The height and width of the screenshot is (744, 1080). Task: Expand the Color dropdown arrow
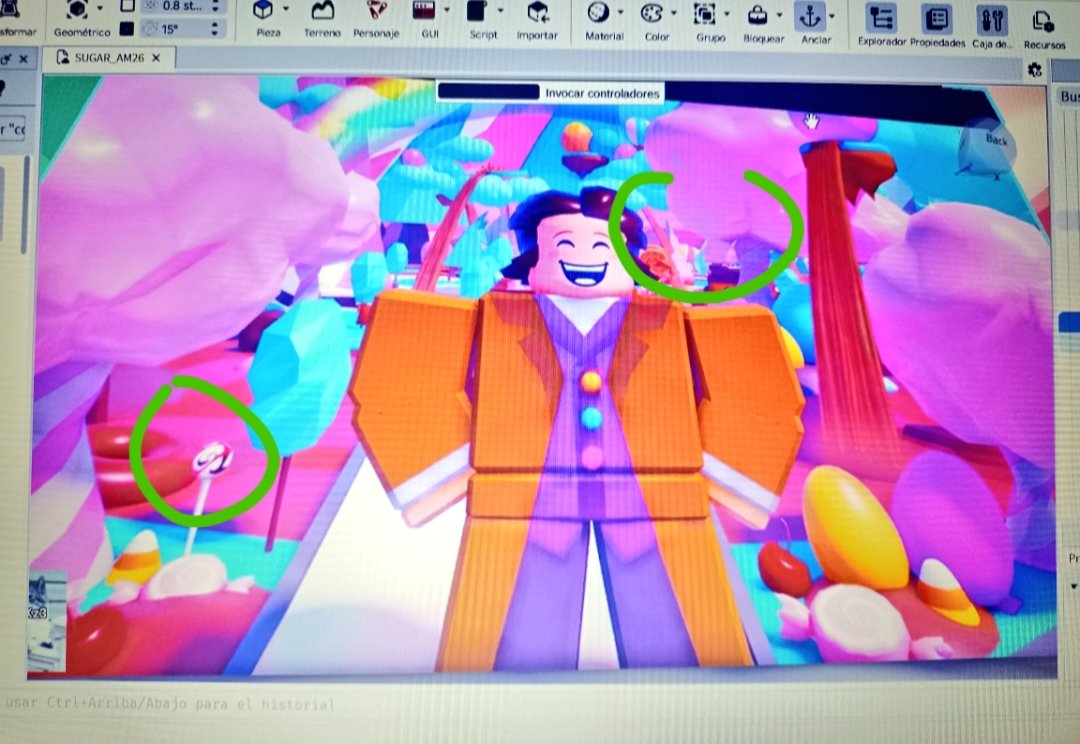674,12
